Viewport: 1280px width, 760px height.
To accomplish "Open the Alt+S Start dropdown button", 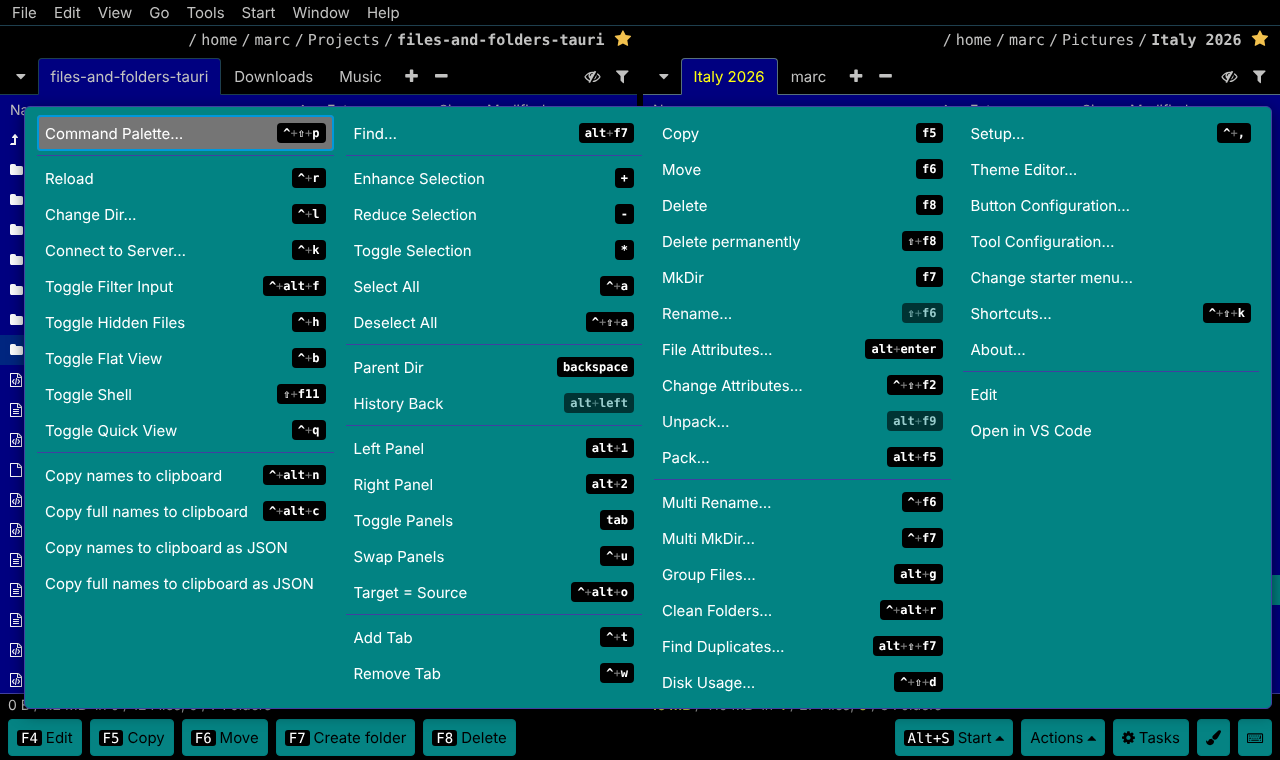I will 954,738.
